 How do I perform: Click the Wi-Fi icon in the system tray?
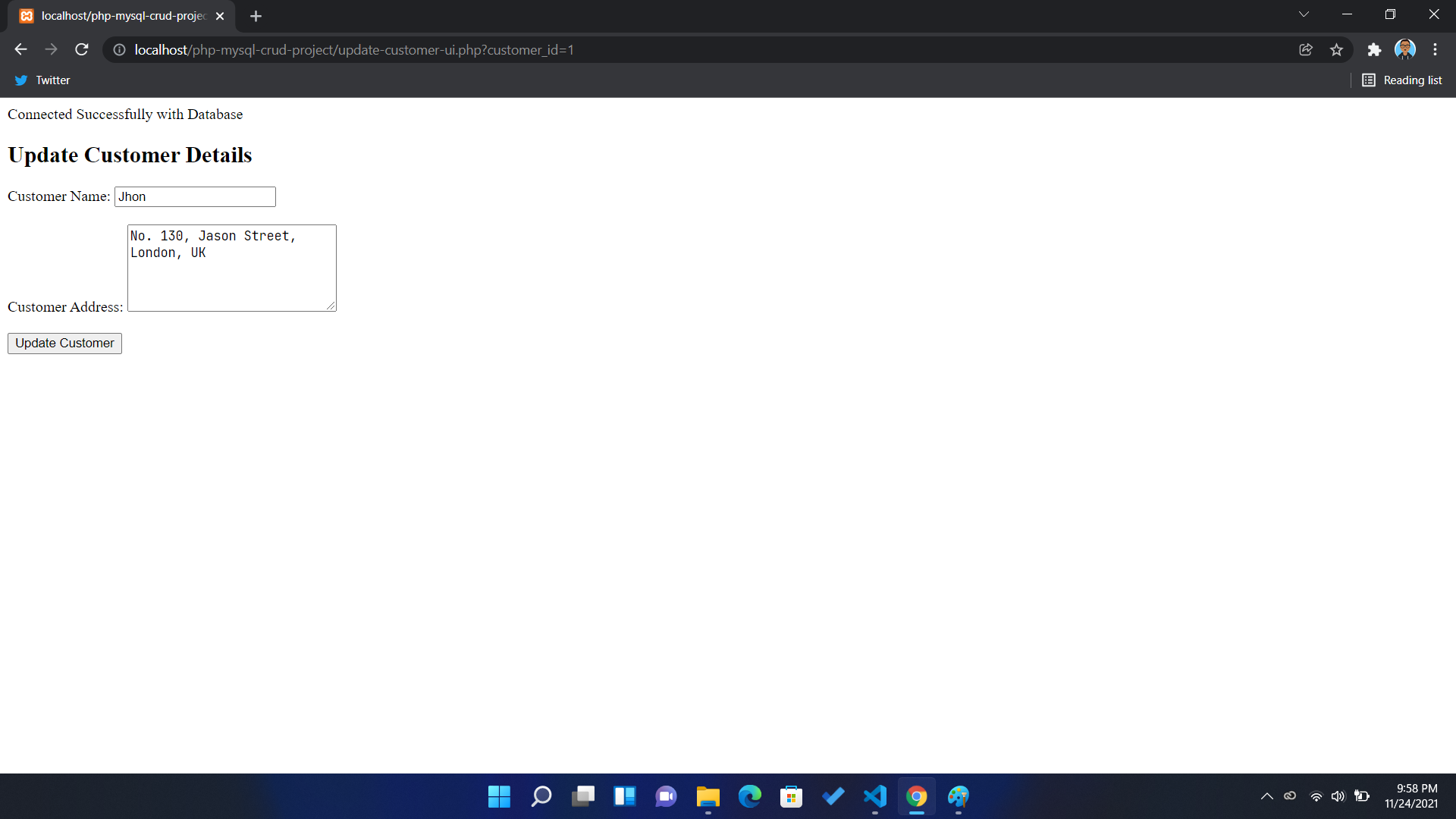click(1315, 796)
